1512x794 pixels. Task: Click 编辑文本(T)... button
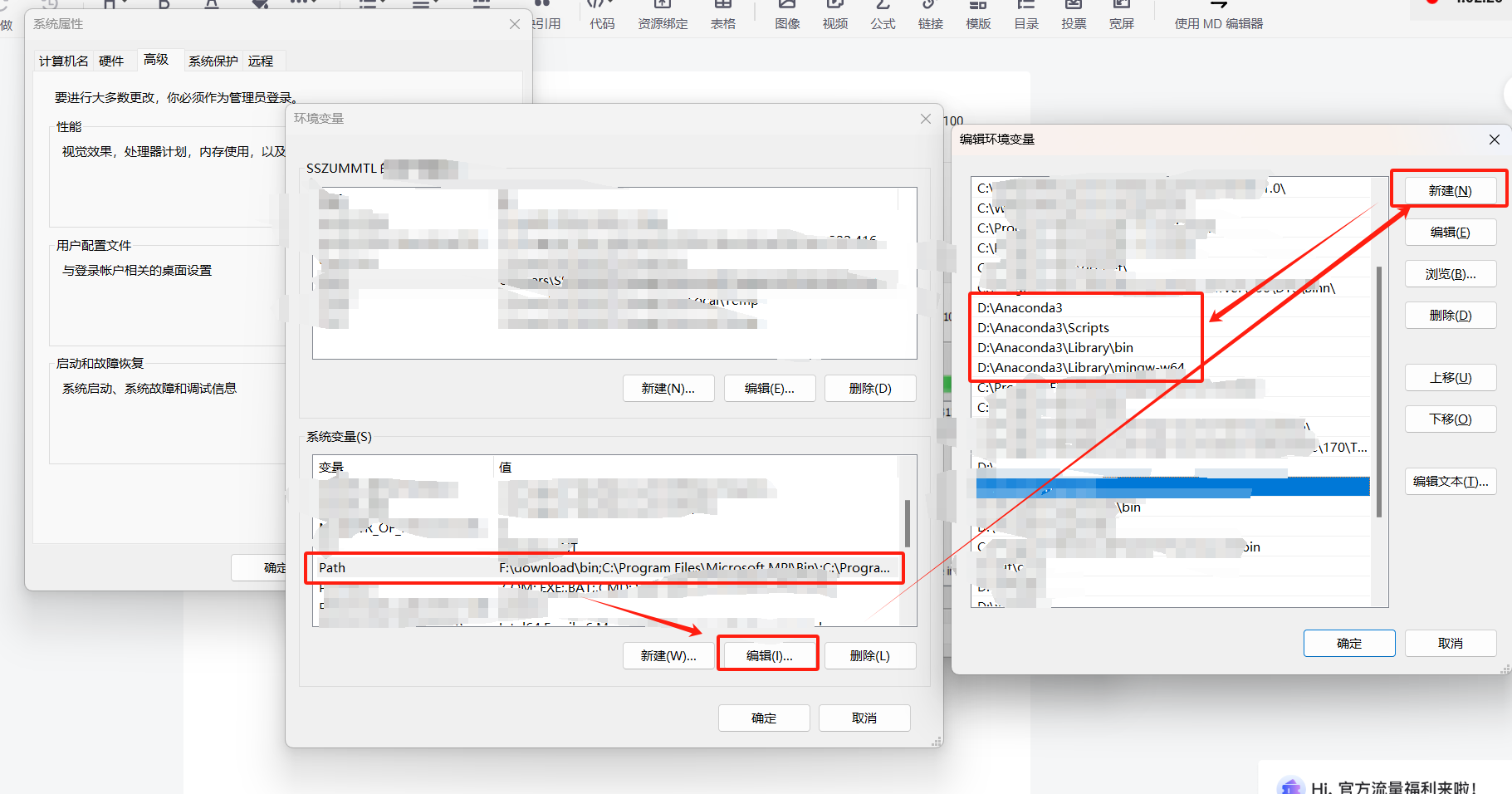pyautogui.click(x=1450, y=481)
